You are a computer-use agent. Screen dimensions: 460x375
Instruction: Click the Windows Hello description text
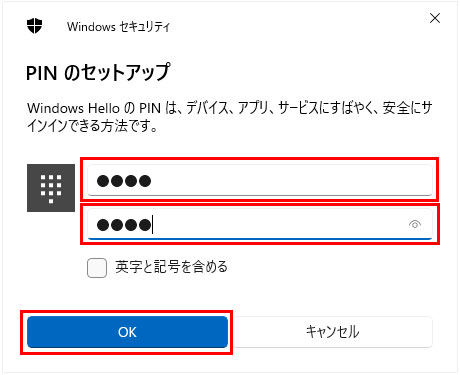pos(229,117)
